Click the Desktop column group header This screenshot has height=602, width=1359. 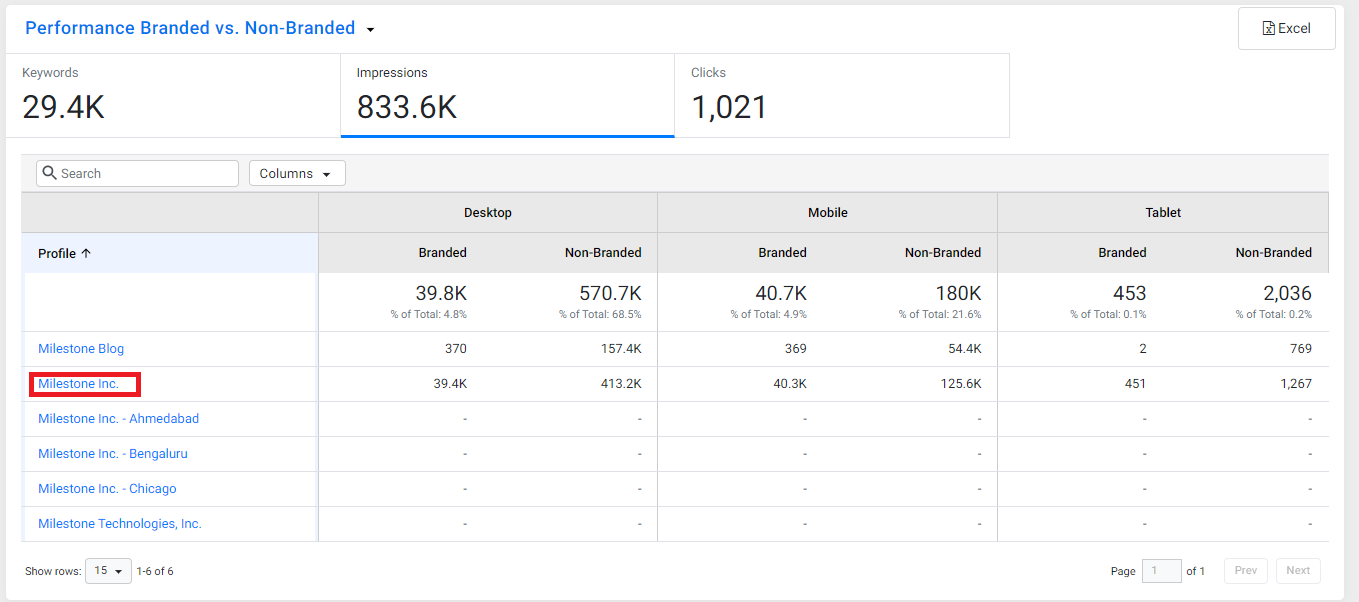point(488,213)
